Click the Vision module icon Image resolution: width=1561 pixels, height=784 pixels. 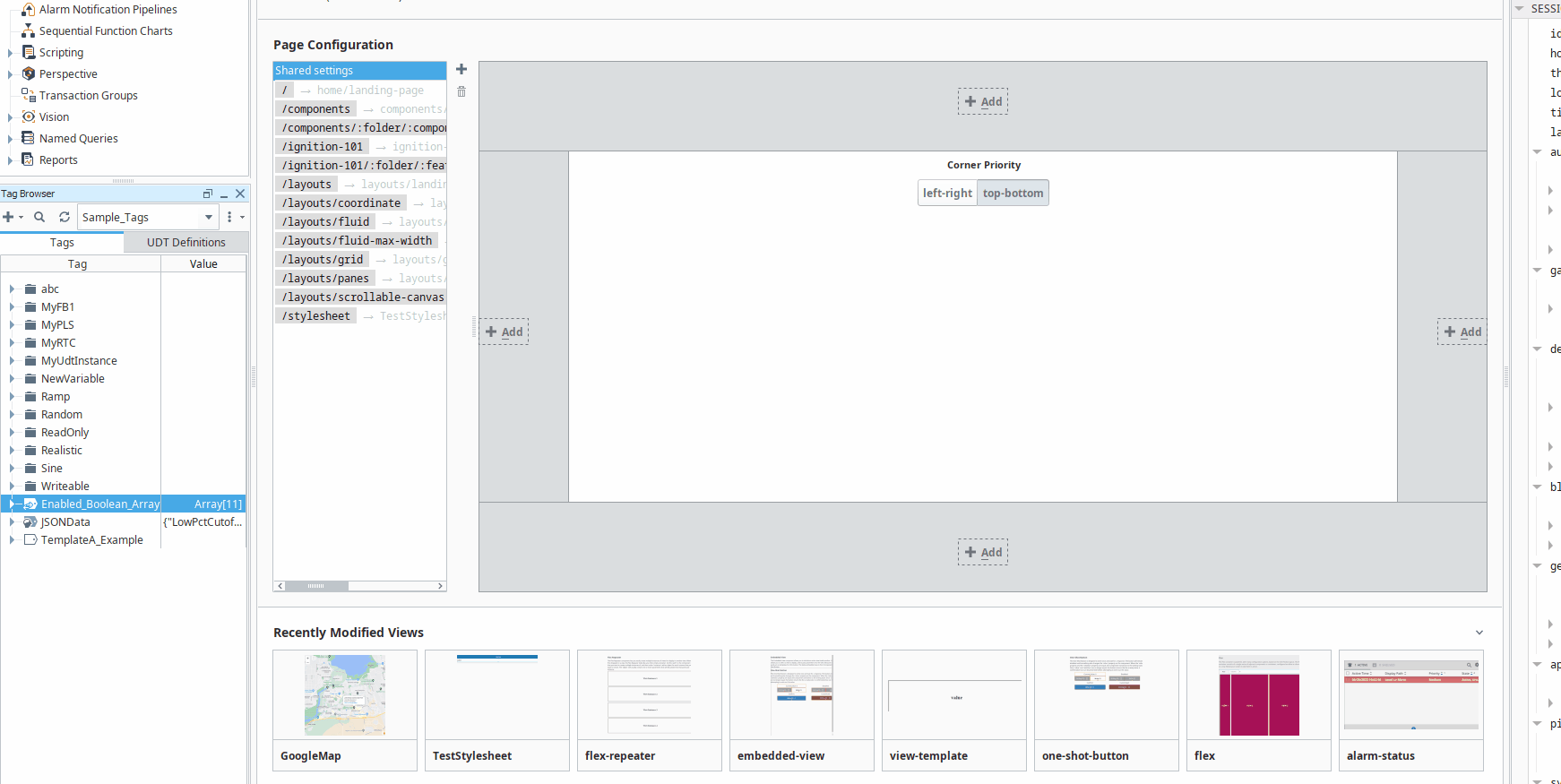29,117
